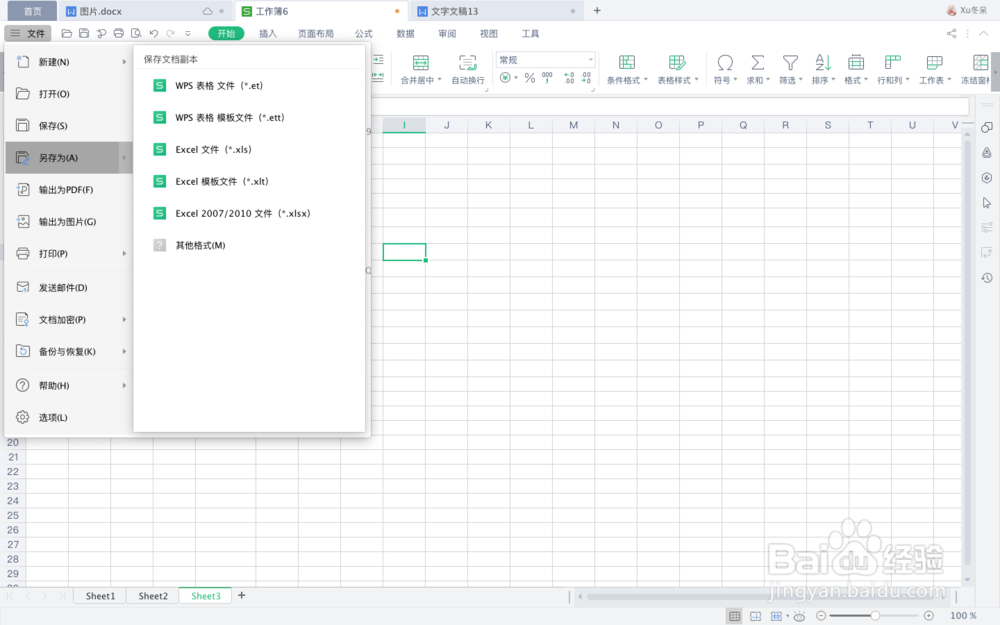This screenshot has width=1000, height=625.
Task: Expand the quick access toolbar customize arrow
Action: [x=188, y=33]
